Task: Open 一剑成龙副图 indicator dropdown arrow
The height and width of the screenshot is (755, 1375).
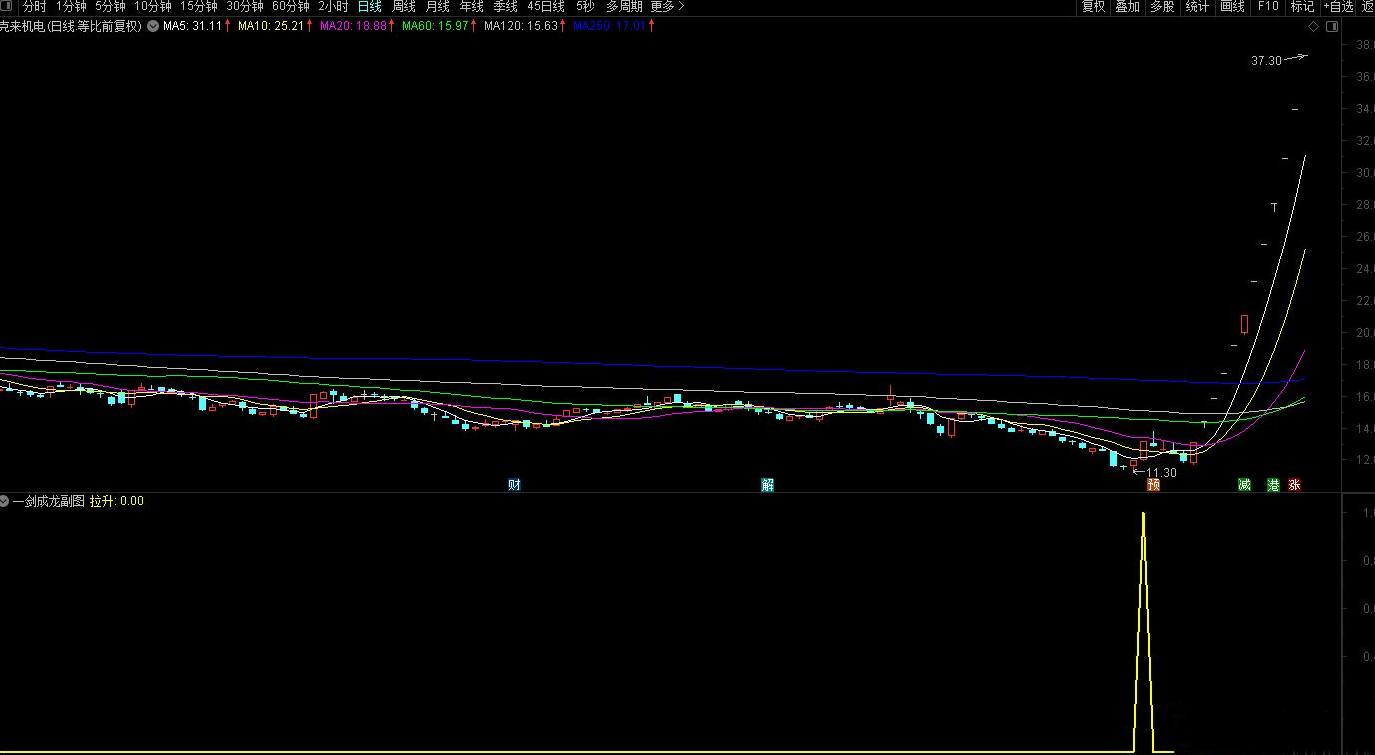Action: [5, 501]
